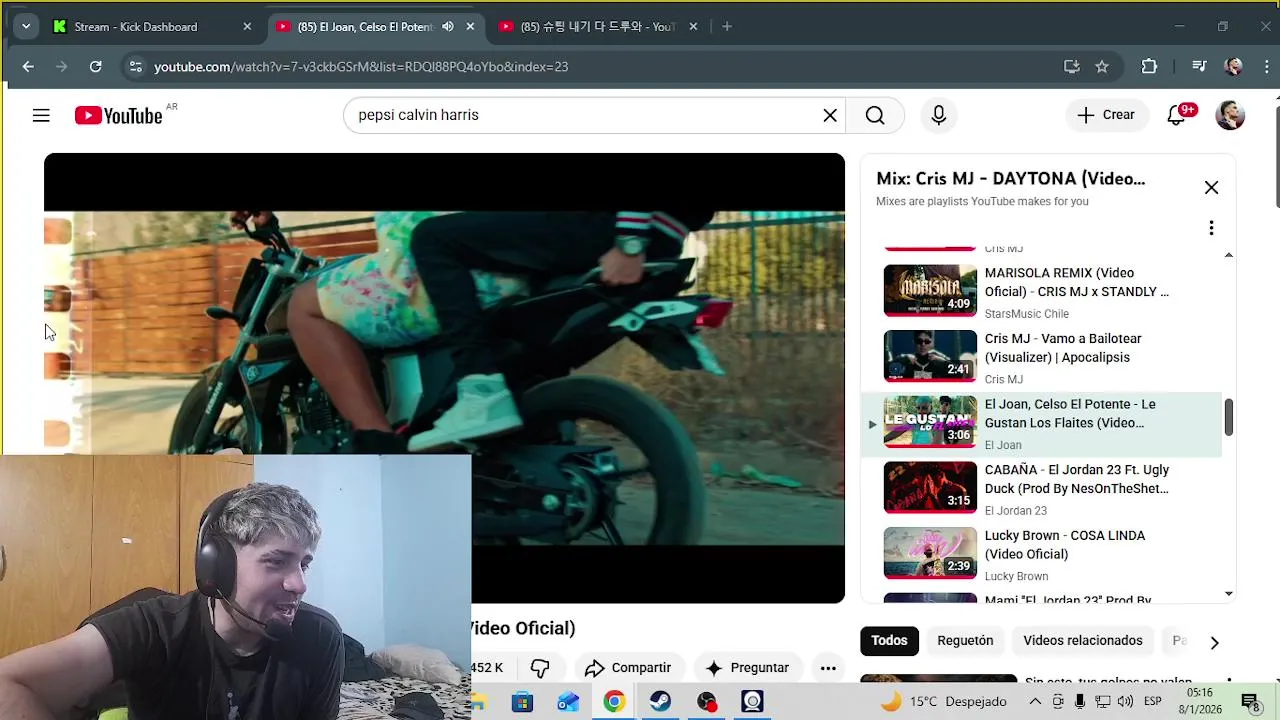Open the tab search dropdown arrow
This screenshot has width=1280, height=720.
pos(26,27)
